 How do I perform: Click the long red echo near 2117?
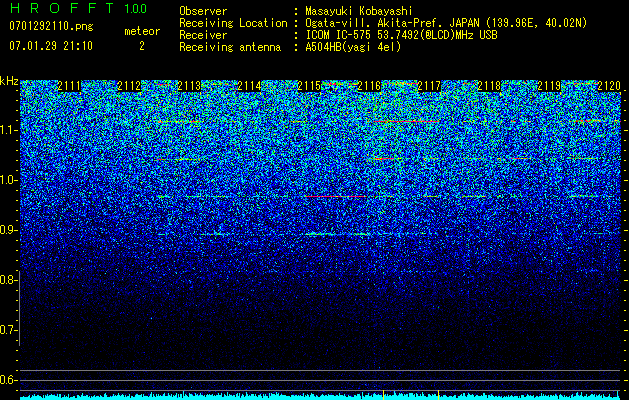(x=406, y=121)
